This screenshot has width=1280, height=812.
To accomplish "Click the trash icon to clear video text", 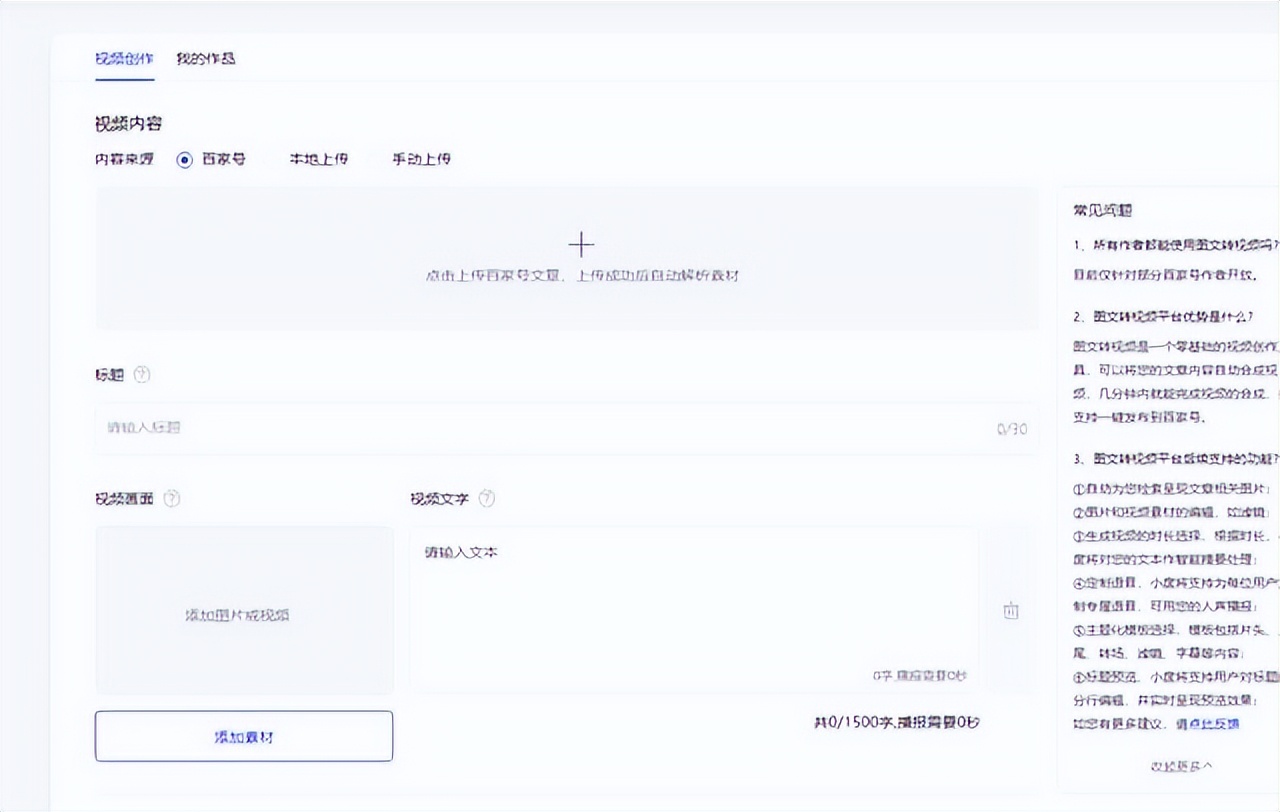I will pos(1010,610).
